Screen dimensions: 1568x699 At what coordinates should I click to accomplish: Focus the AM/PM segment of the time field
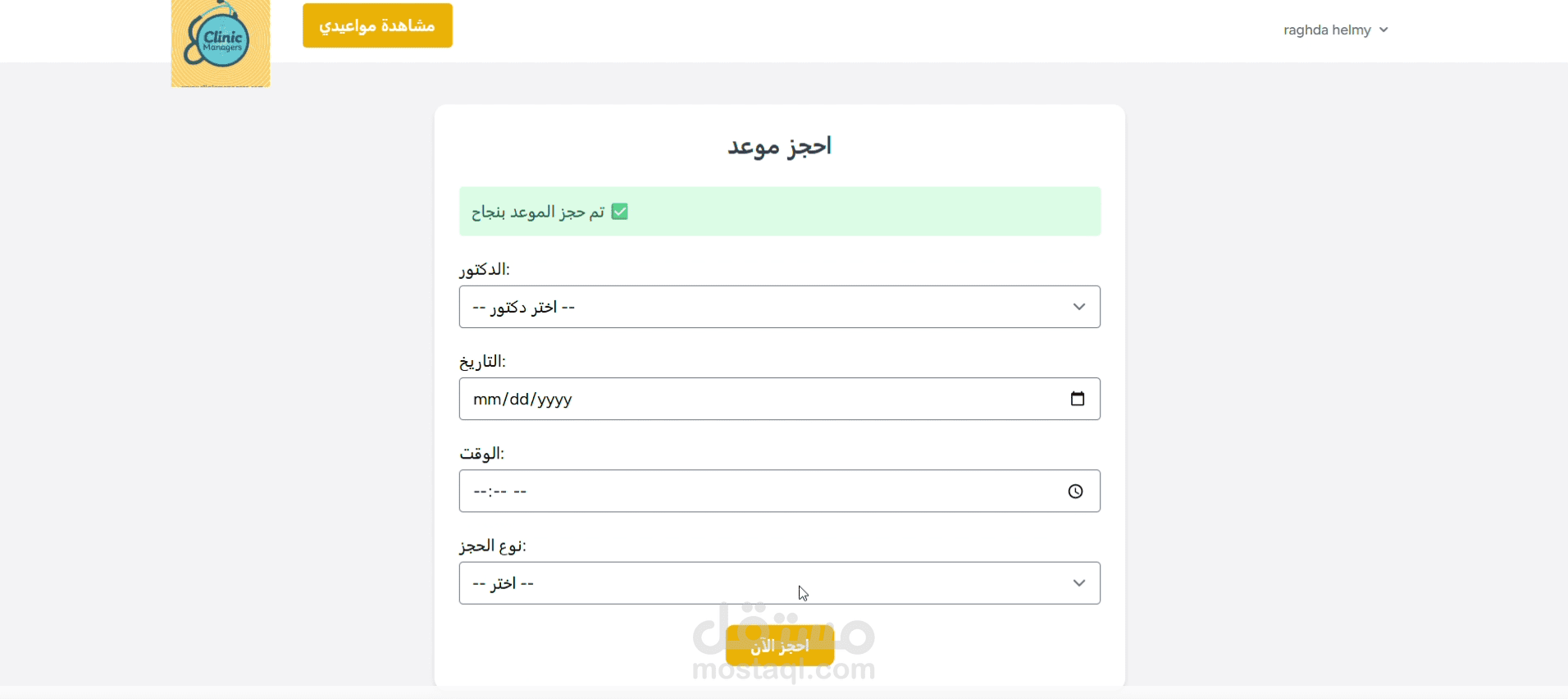tap(520, 491)
